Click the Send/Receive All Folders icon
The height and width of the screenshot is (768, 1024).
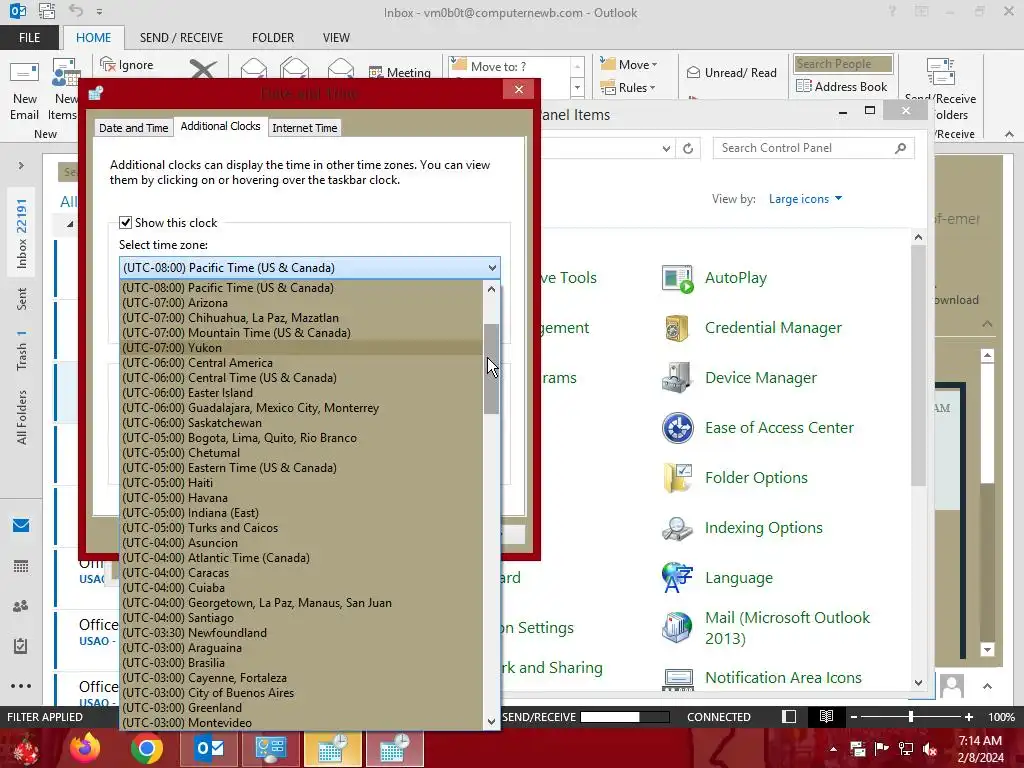pos(940,72)
